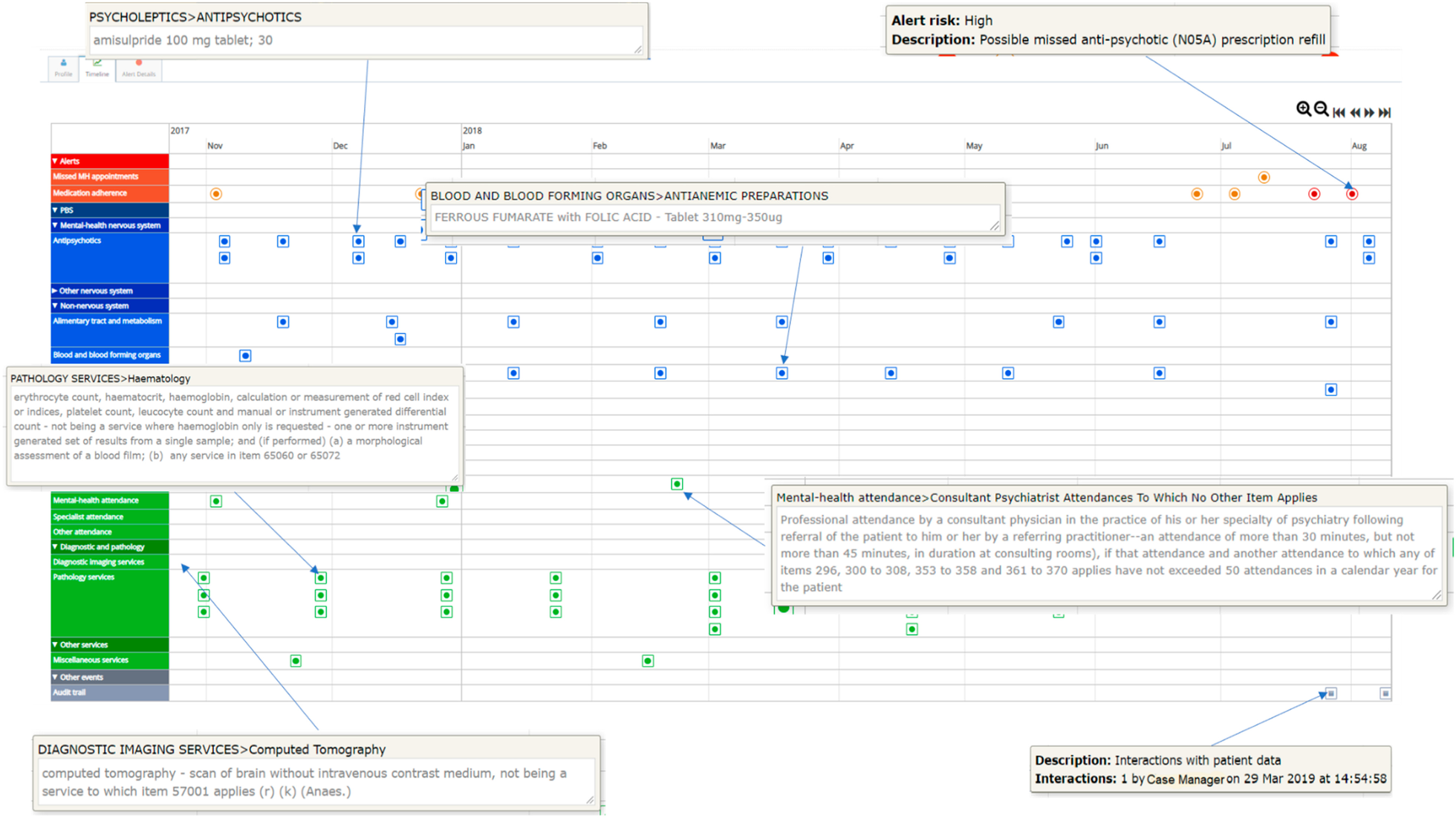
Task: Open the Alert Details tab
Action: pos(139,68)
